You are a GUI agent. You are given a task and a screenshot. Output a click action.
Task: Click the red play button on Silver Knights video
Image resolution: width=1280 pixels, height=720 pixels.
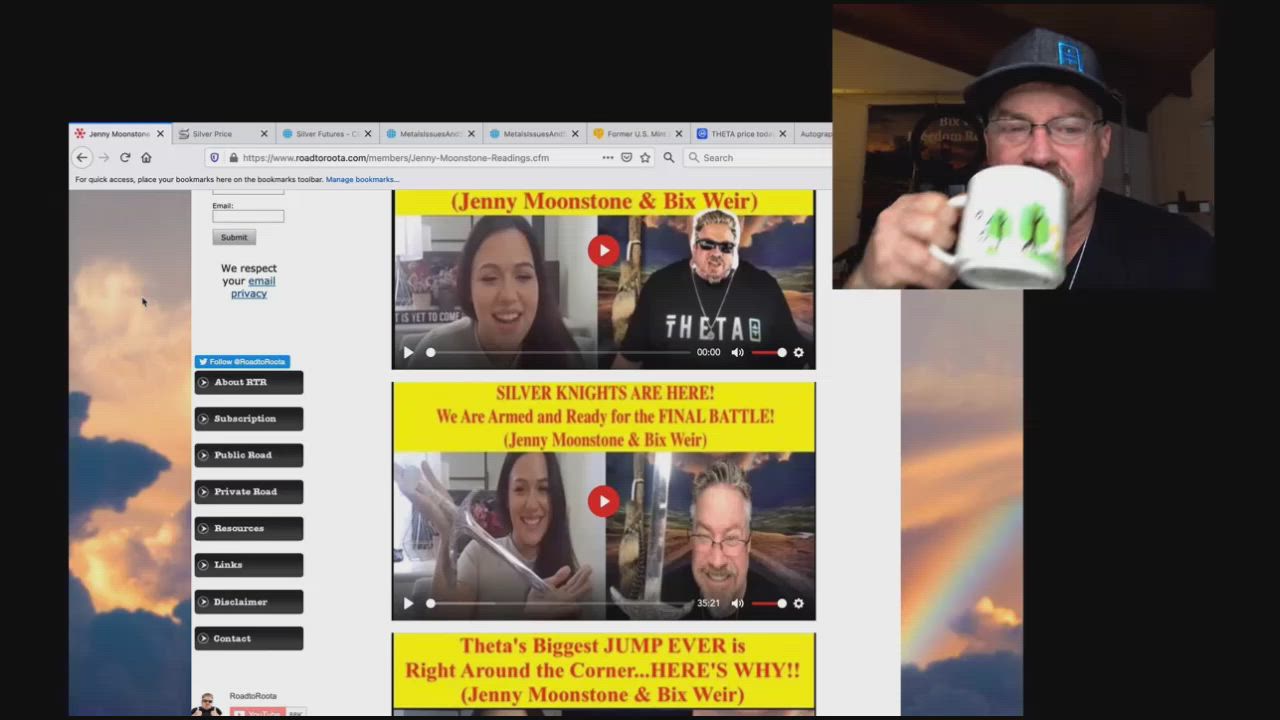603,501
